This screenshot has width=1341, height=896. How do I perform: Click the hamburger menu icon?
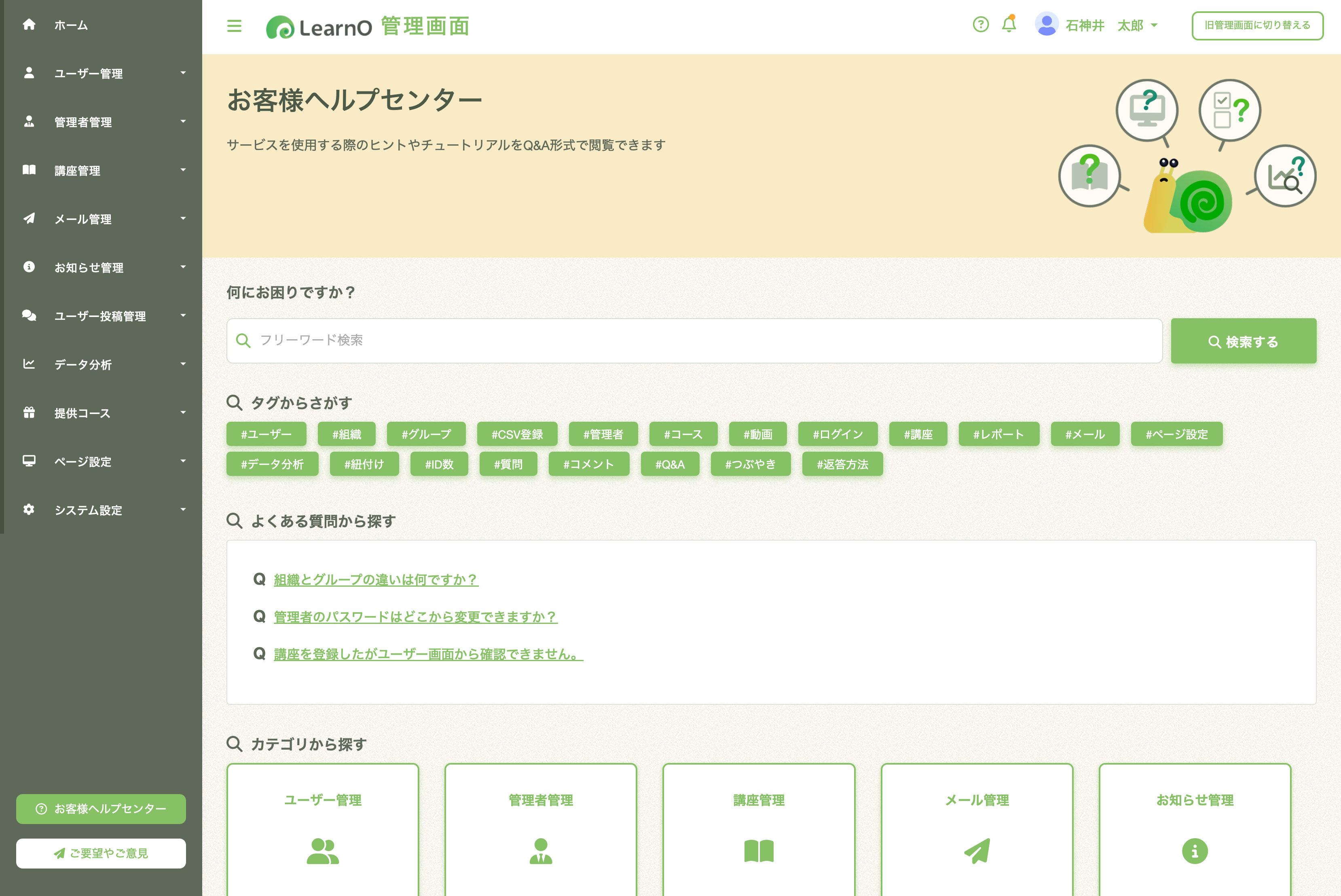[x=234, y=26]
